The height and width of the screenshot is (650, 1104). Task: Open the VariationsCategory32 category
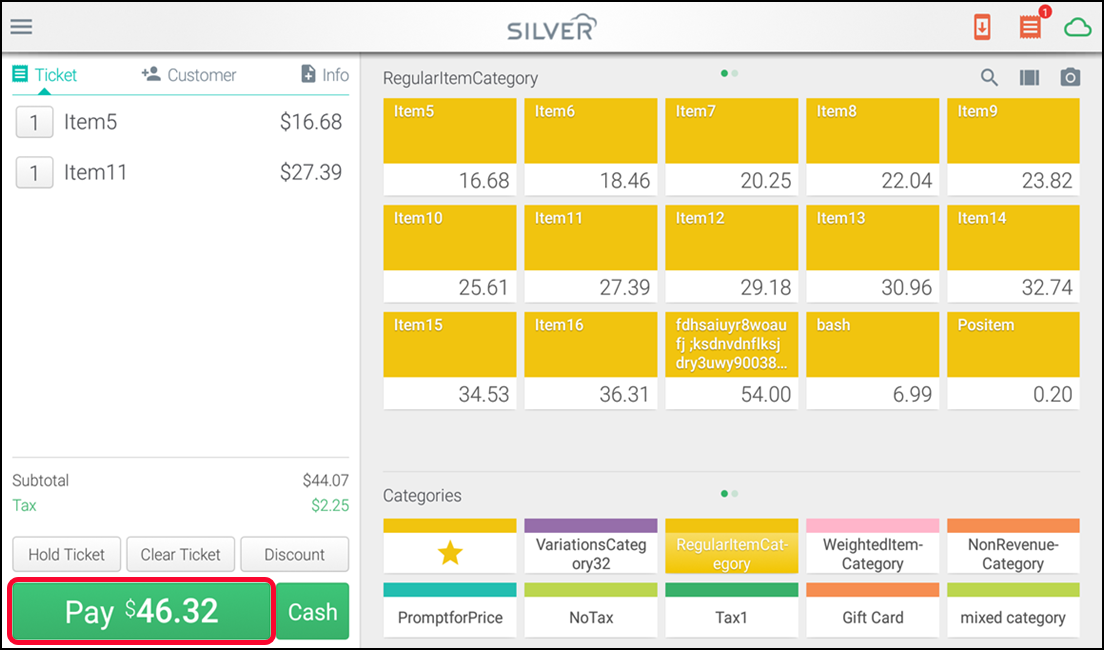[591, 546]
